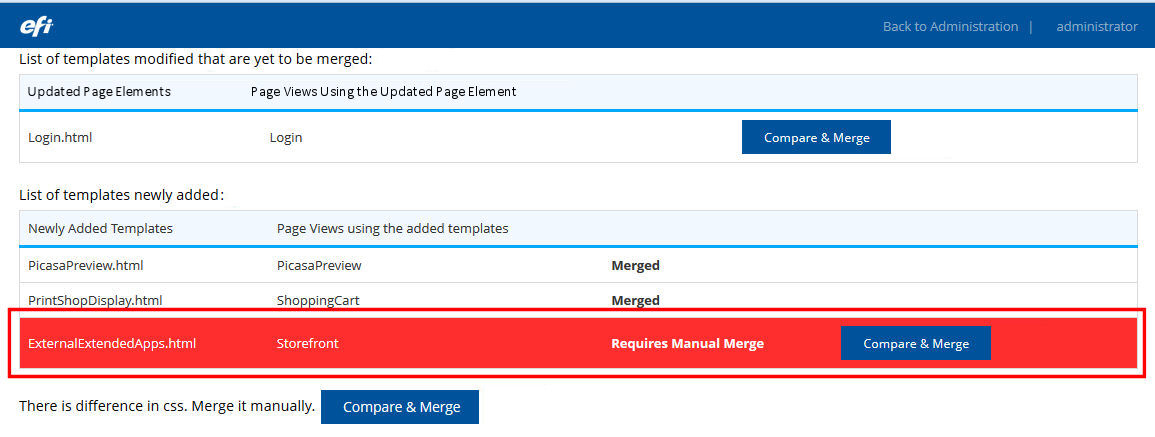
Task: Click the Requires Manual Merge status
Action: click(687, 343)
